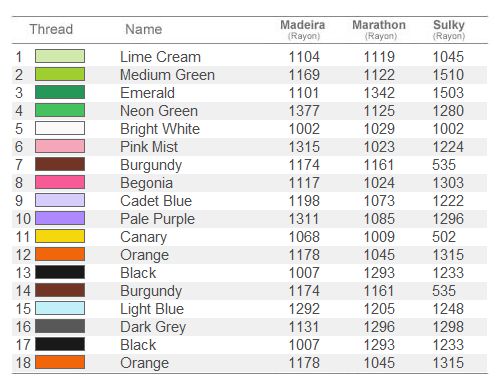Click the Orange swatch in row 18
This screenshot has width=500, height=384.
pyautogui.click(x=60, y=362)
